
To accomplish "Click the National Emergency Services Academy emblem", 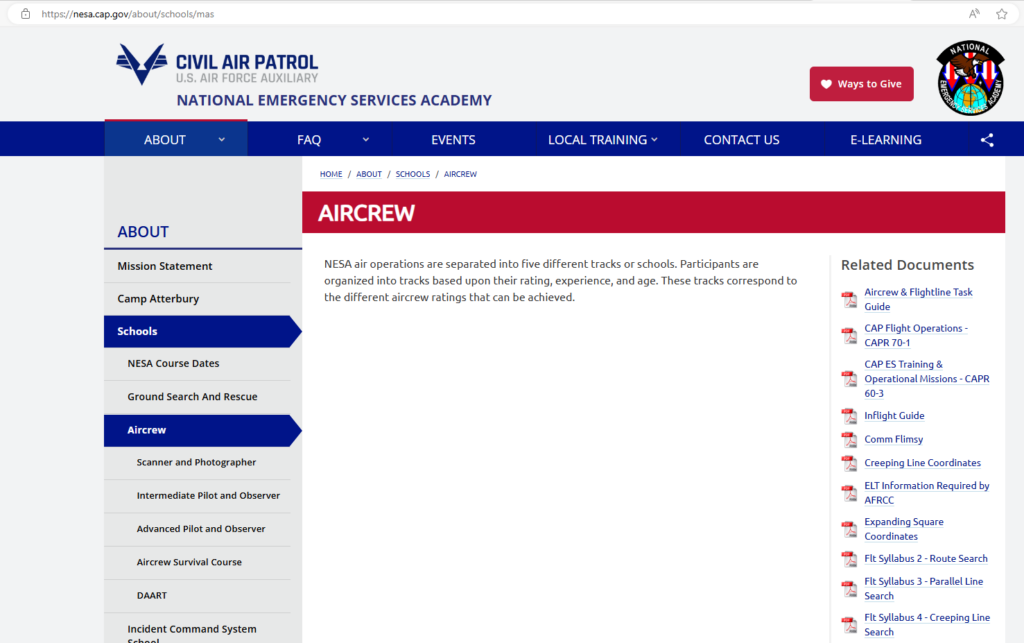I will [x=969, y=79].
